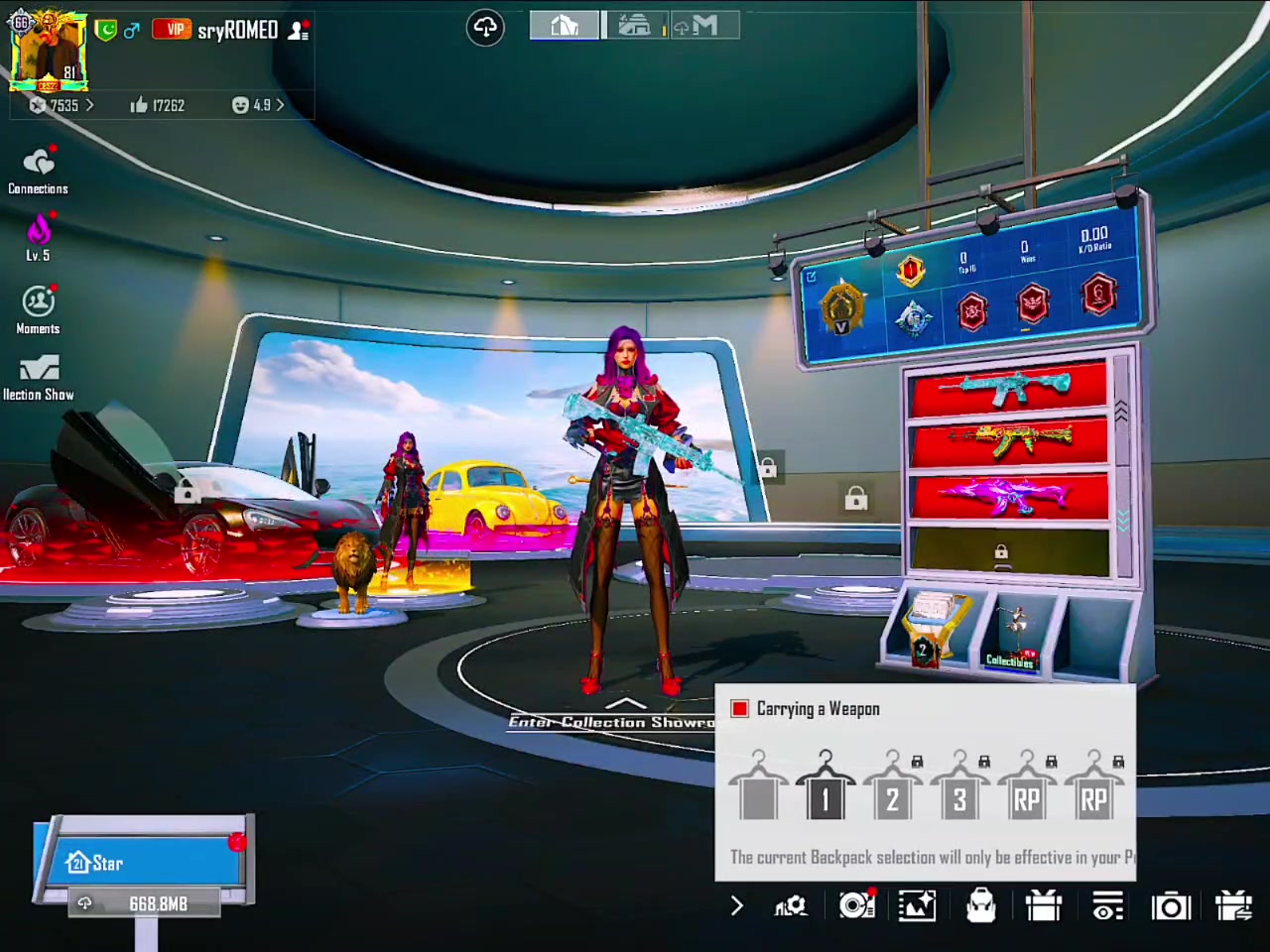Select outfit preset 1 hanger
The image size is (1270, 952).
click(825, 786)
